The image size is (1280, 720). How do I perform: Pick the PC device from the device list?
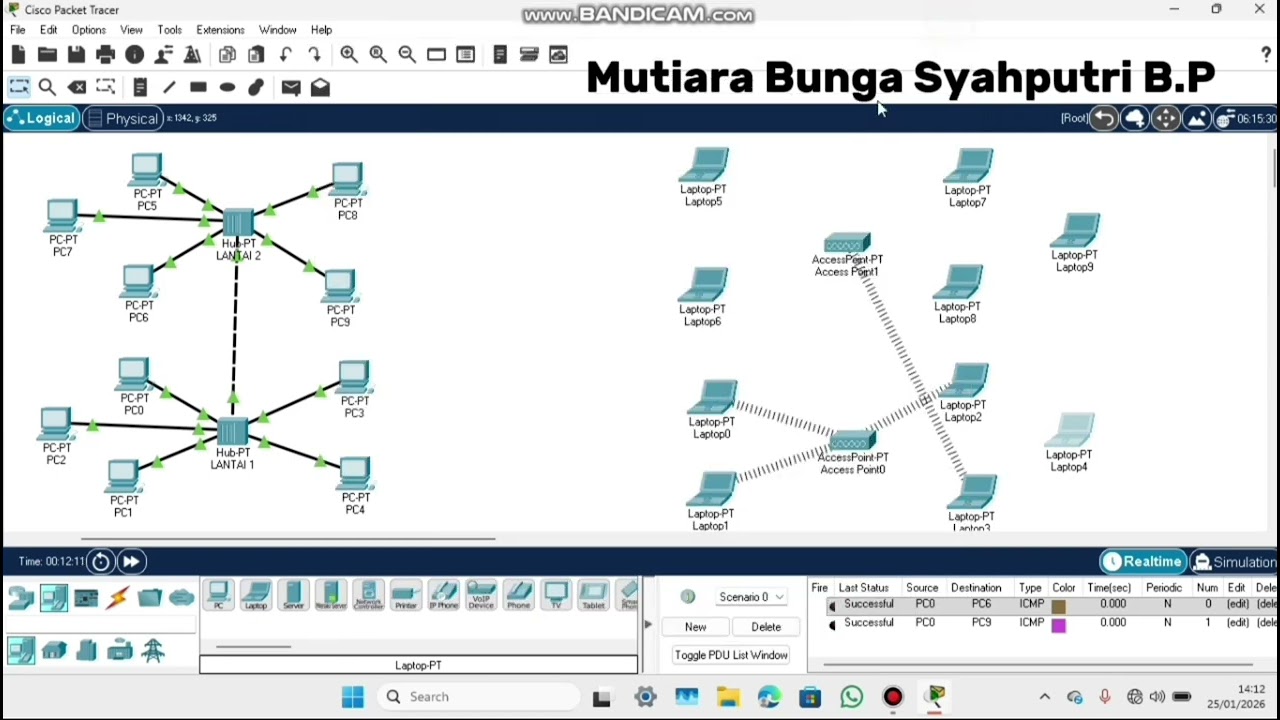tap(219, 596)
